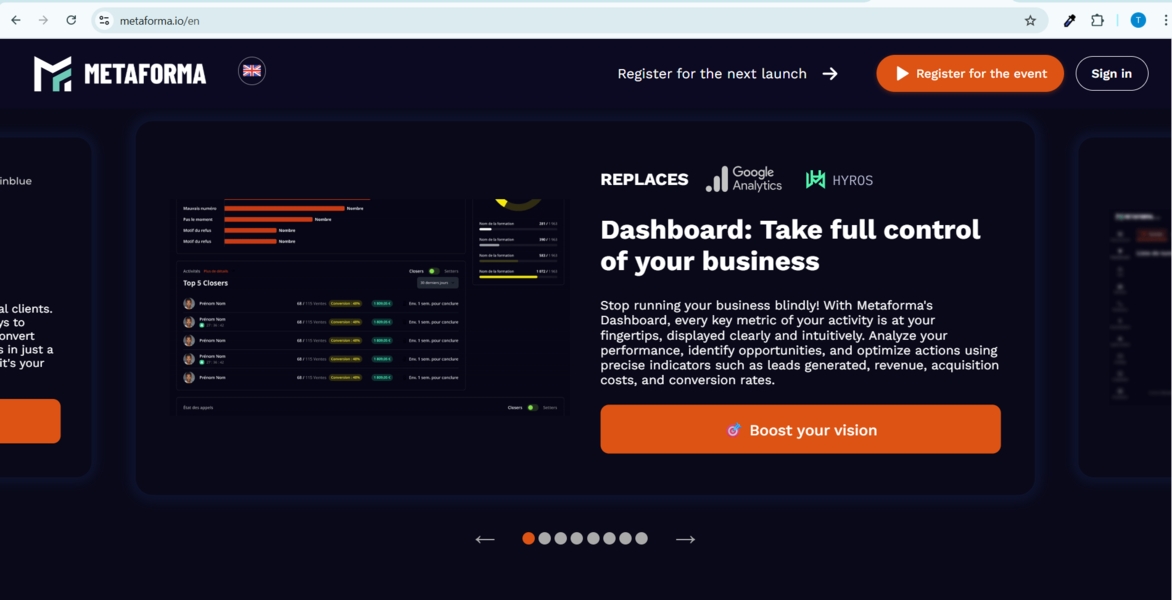Click the HYROS logo
This screenshot has height=600, width=1172.
coord(839,179)
